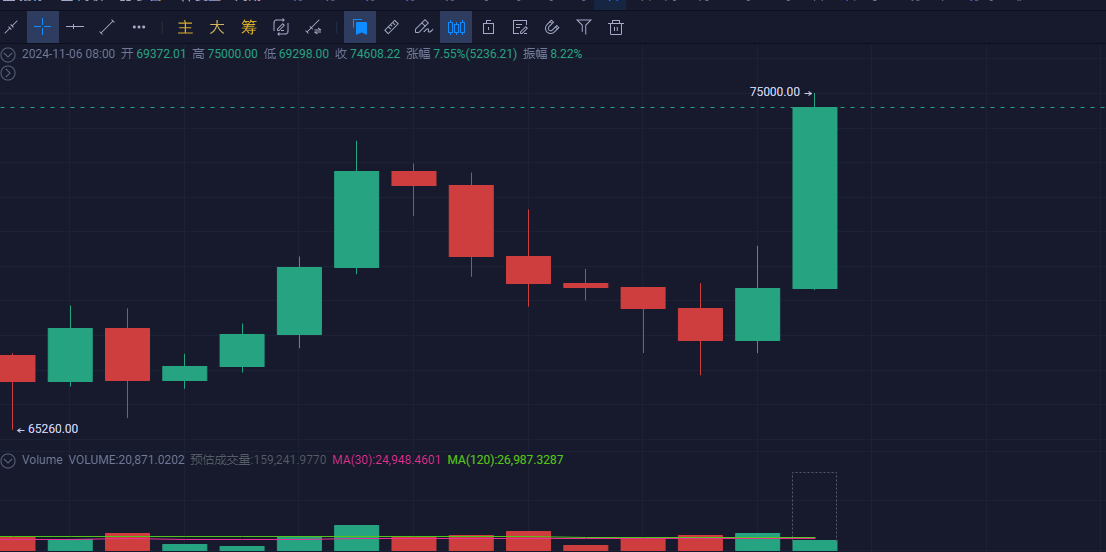
Task: Toggle the 筹 chip distribution indicator
Action: point(249,27)
